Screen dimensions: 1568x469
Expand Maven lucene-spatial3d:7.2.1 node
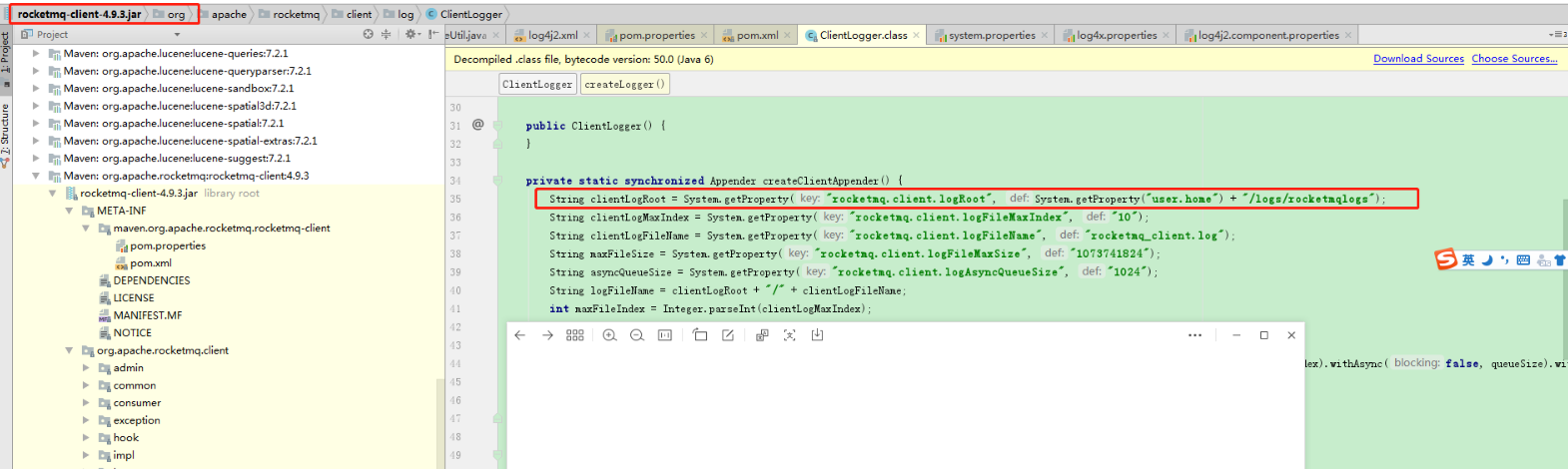[x=36, y=106]
